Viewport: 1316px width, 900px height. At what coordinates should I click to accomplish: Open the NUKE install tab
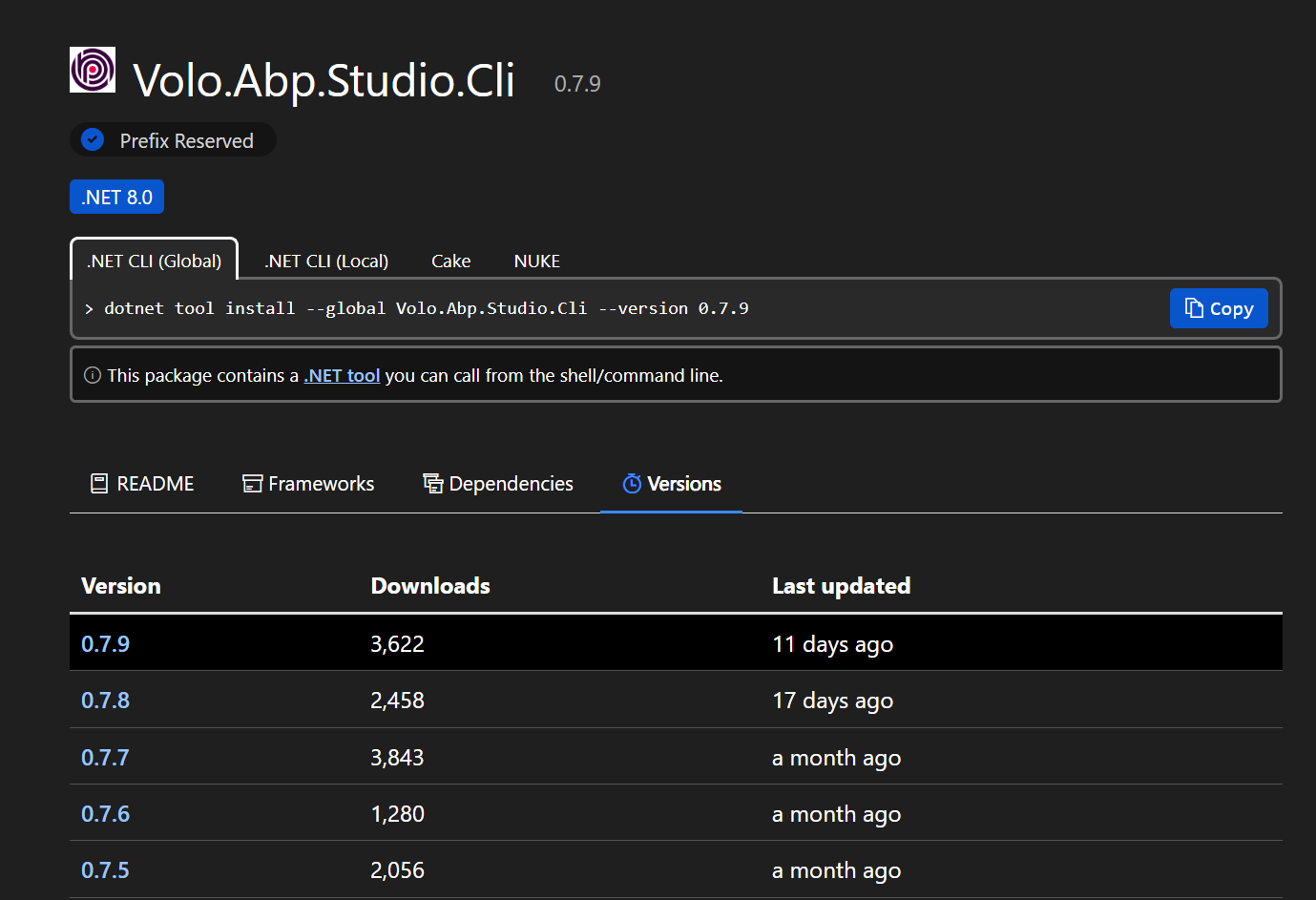[536, 261]
